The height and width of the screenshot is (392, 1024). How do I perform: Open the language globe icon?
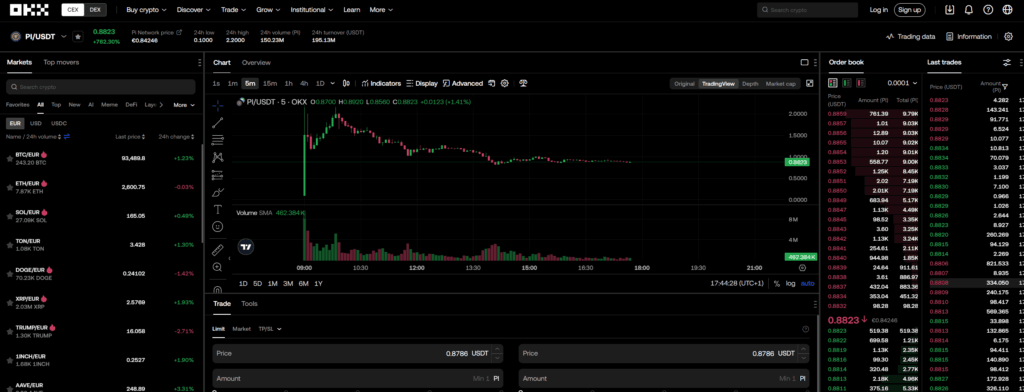pos(1007,10)
